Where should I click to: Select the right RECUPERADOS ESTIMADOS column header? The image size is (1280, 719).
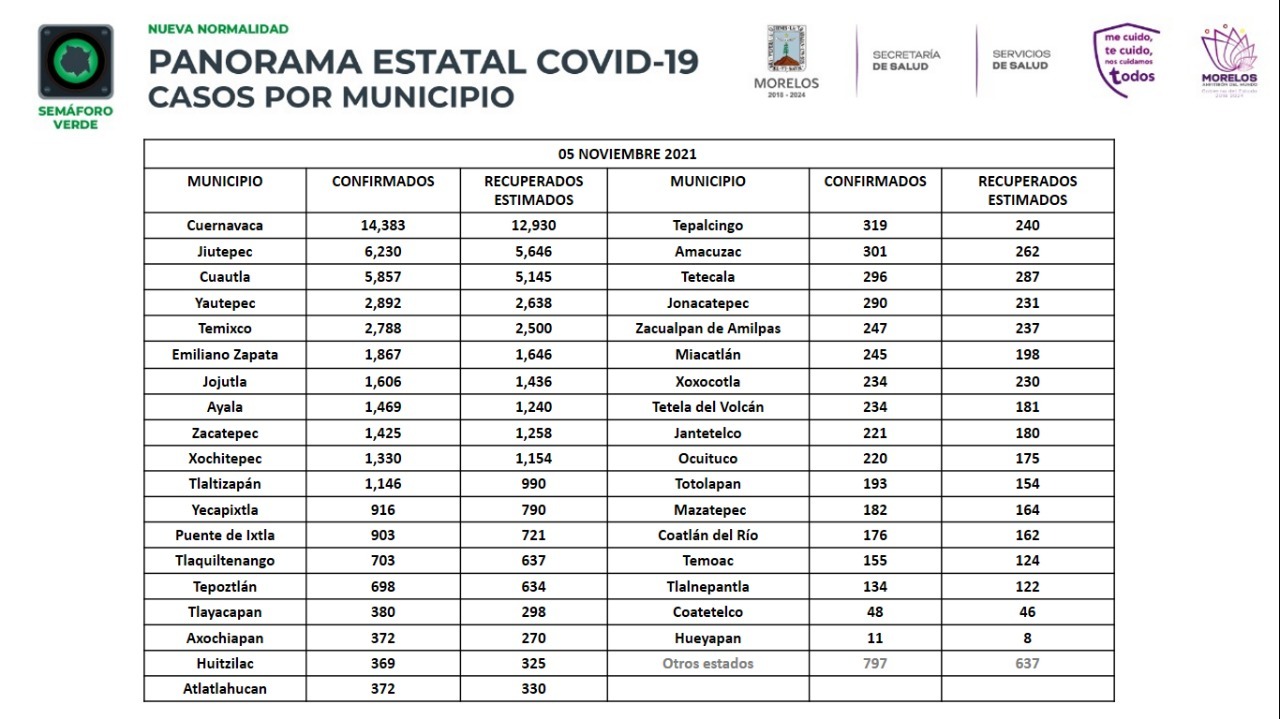coord(1027,190)
